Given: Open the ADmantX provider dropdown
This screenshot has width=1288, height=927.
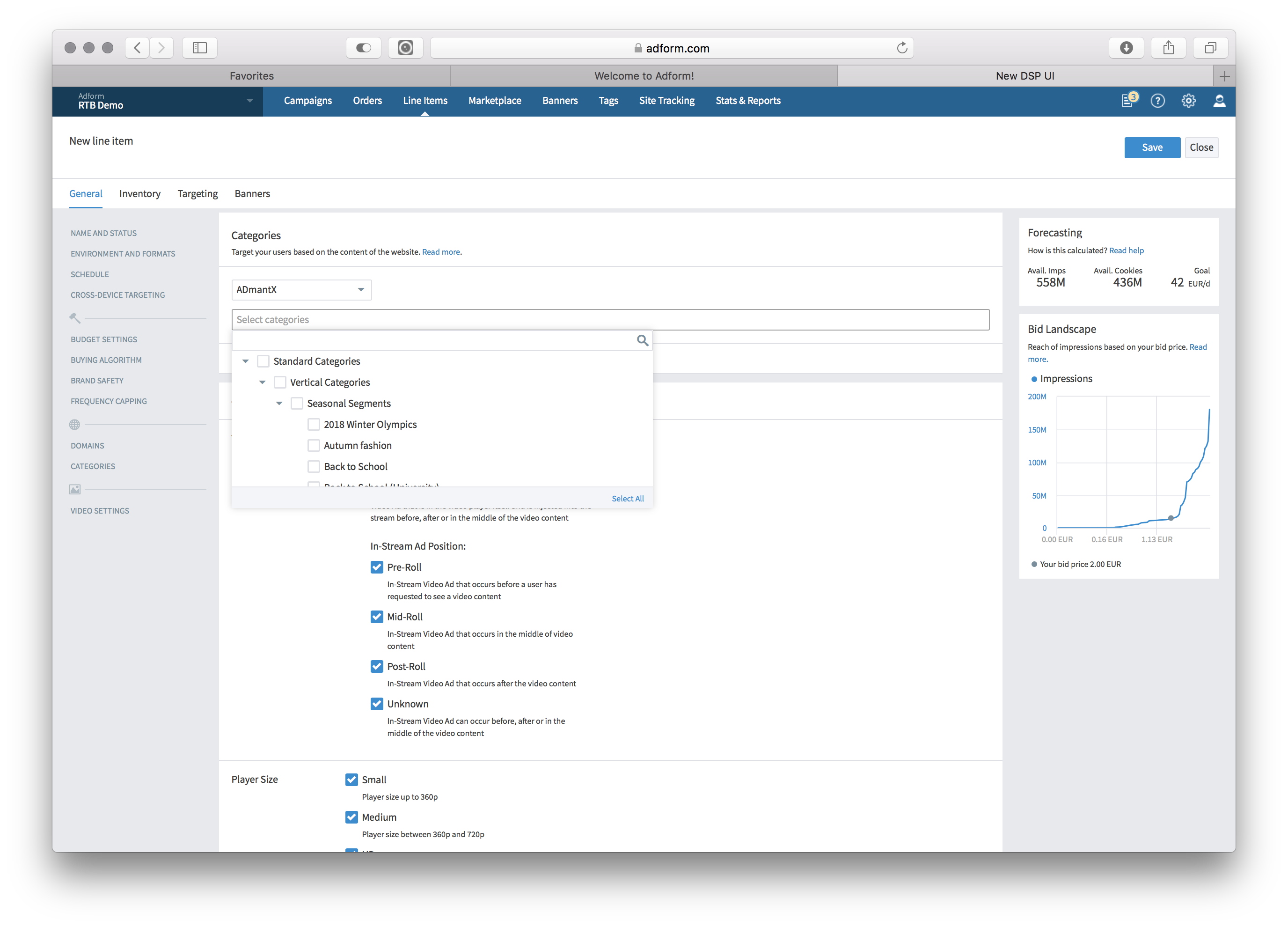Looking at the screenshot, I should click(301, 290).
